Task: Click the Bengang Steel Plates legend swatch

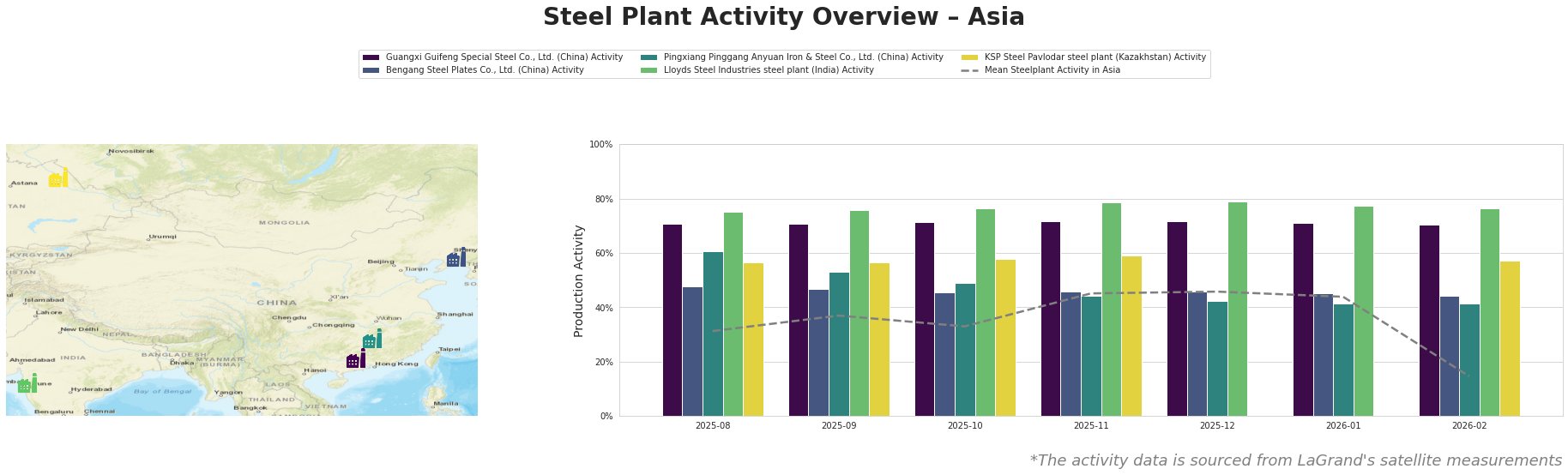Action: click(x=371, y=70)
